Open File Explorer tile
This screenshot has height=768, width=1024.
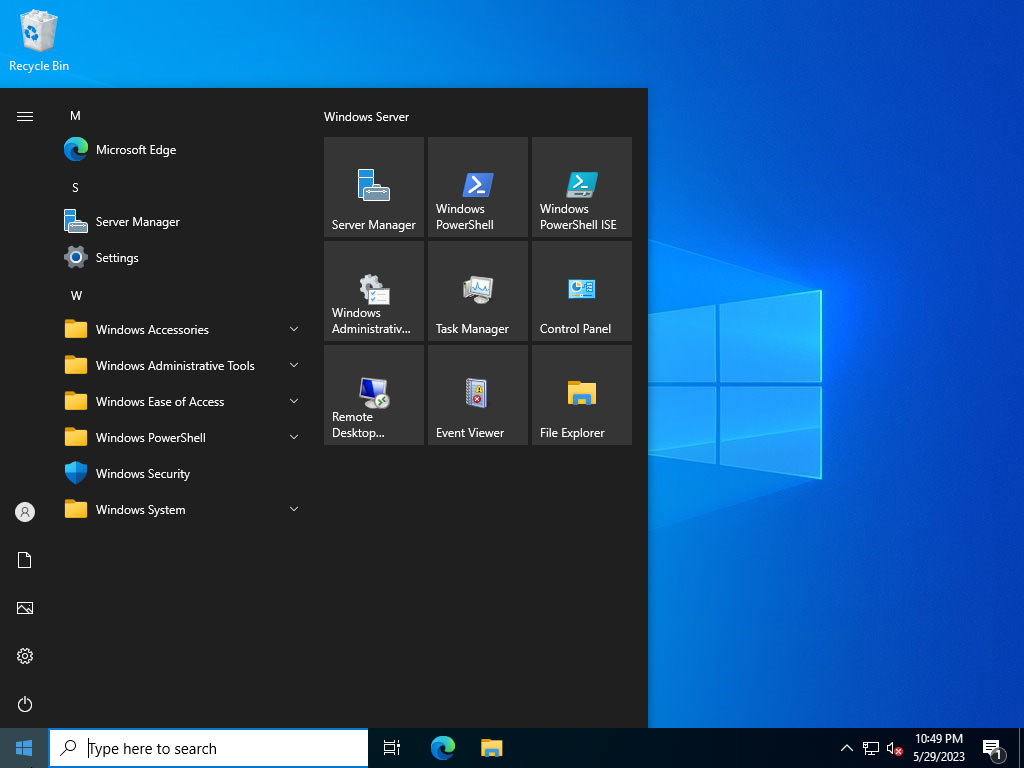pyautogui.click(x=581, y=394)
